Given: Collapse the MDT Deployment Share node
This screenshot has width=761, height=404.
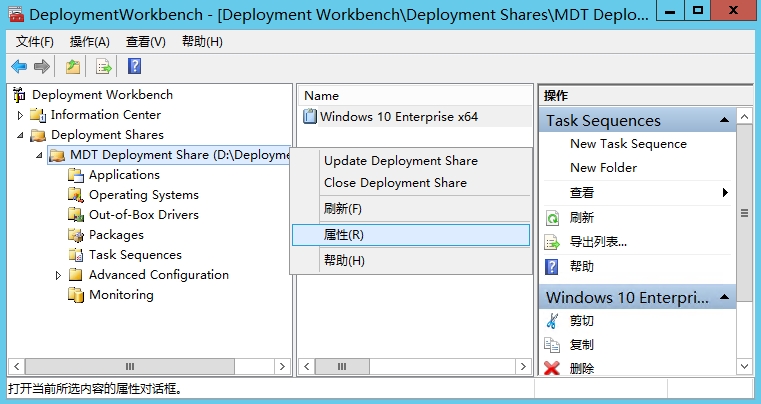Looking at the screenshot, I should coord(39,155).
